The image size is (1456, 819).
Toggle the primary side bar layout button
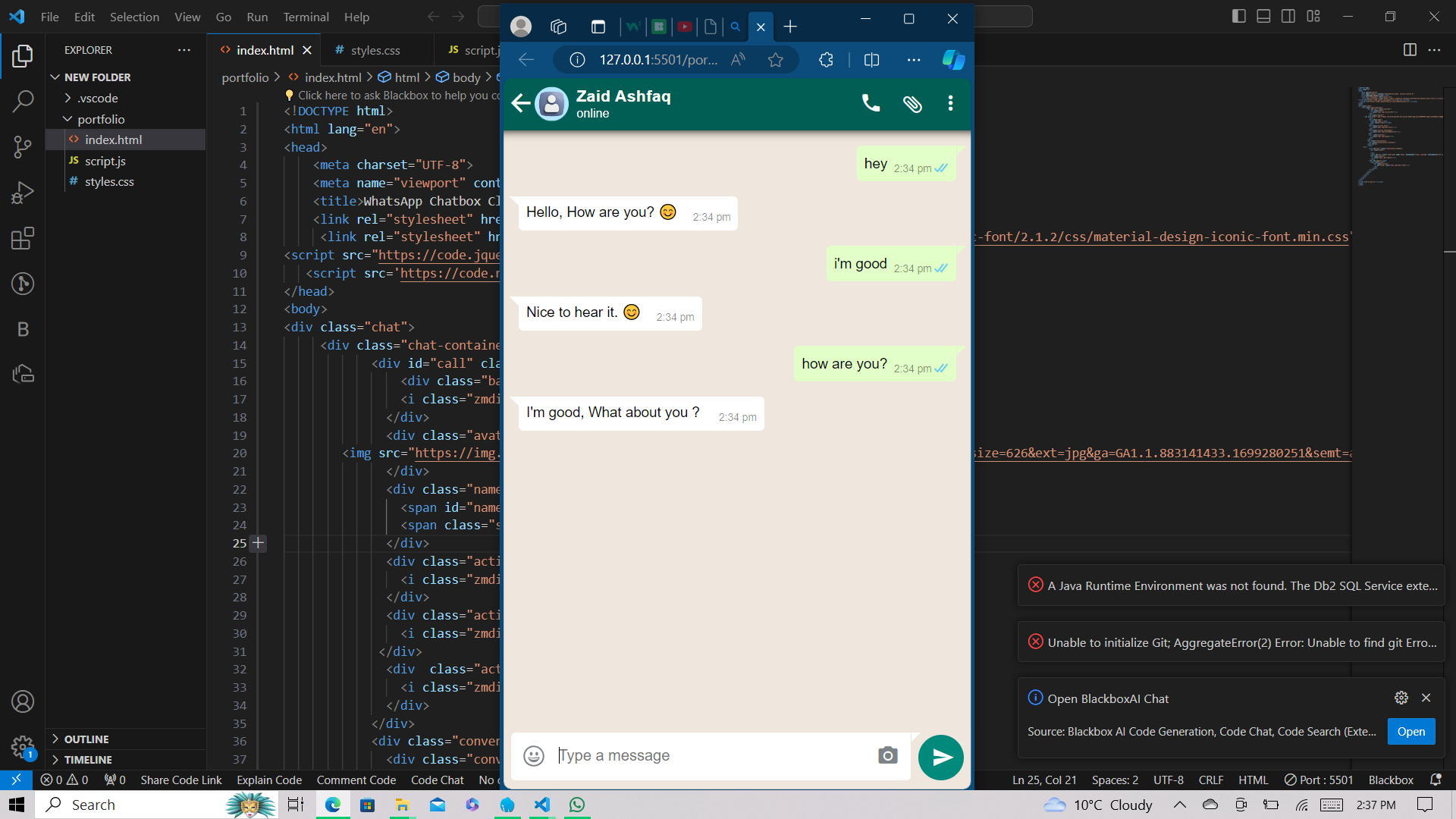[1239, 16]
